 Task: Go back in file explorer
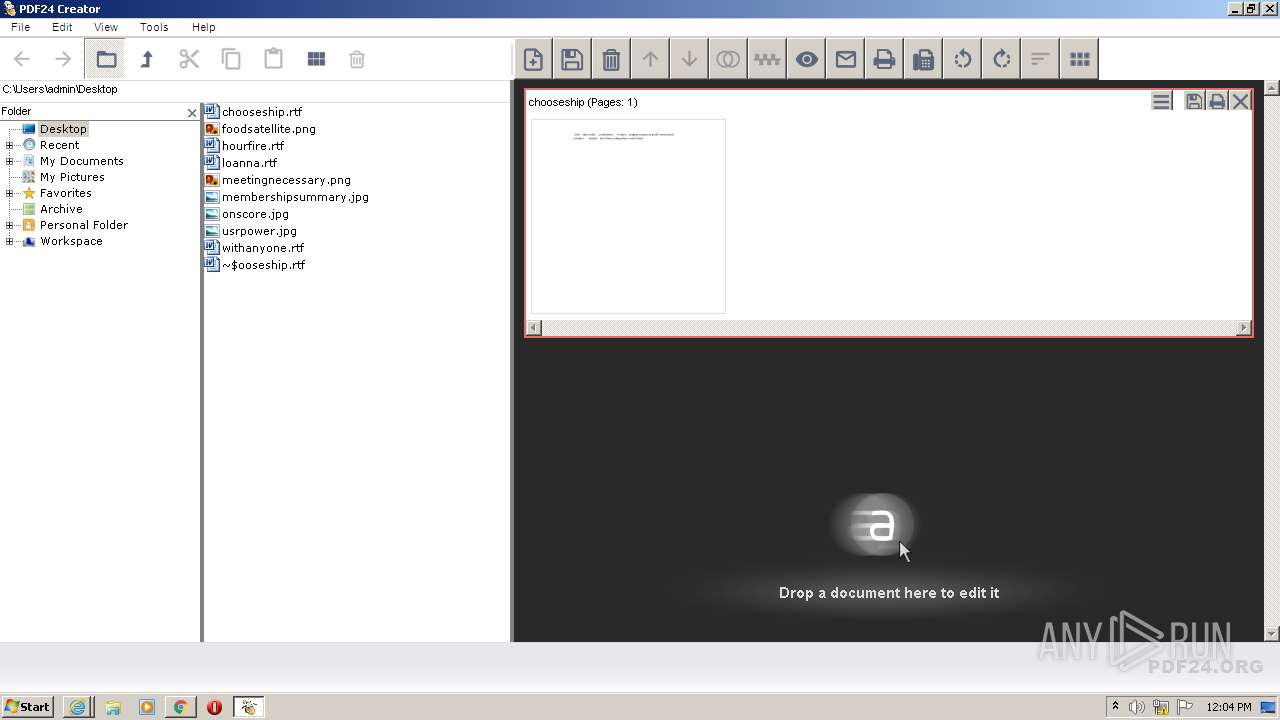pos(22,59)
